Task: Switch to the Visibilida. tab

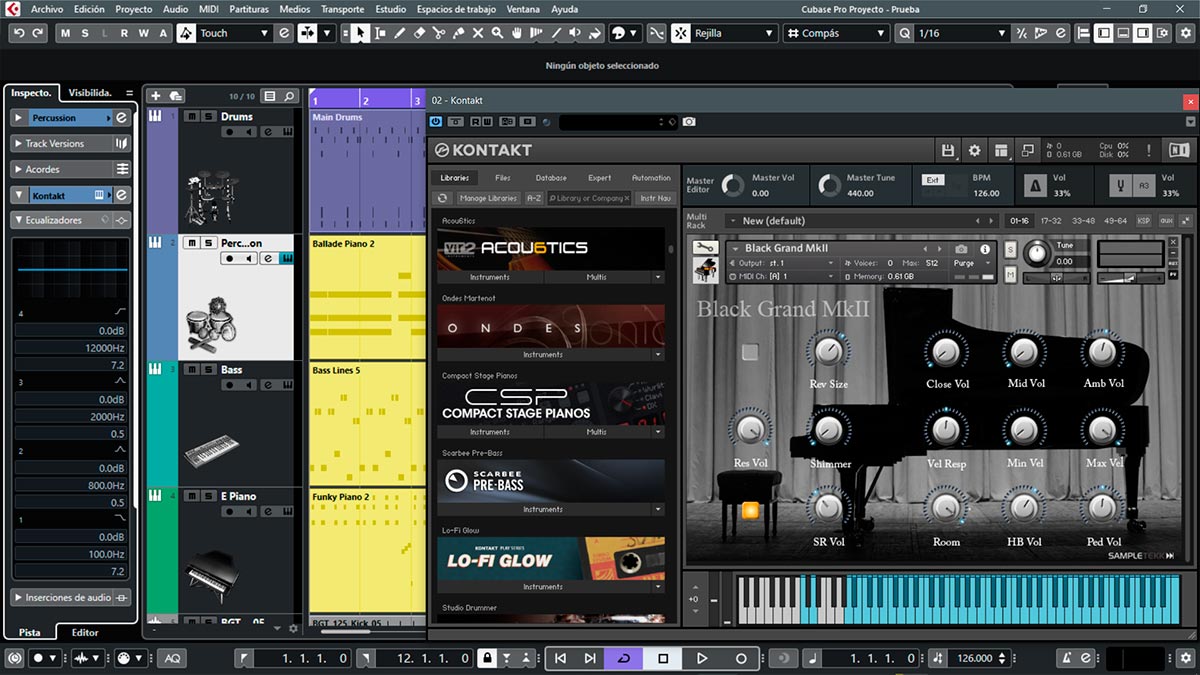Action: coord(90,92)
